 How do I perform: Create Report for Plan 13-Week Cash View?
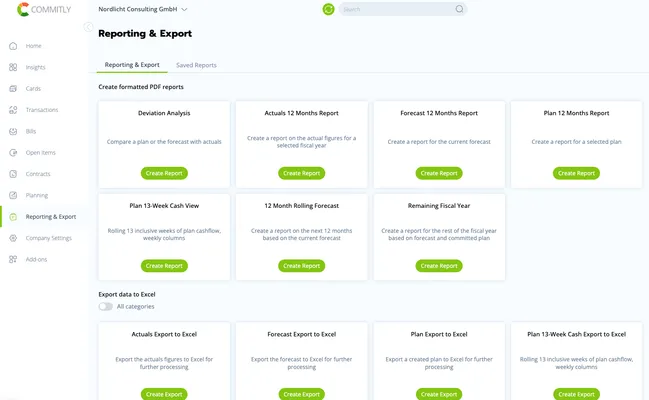[x=164, y=266]
